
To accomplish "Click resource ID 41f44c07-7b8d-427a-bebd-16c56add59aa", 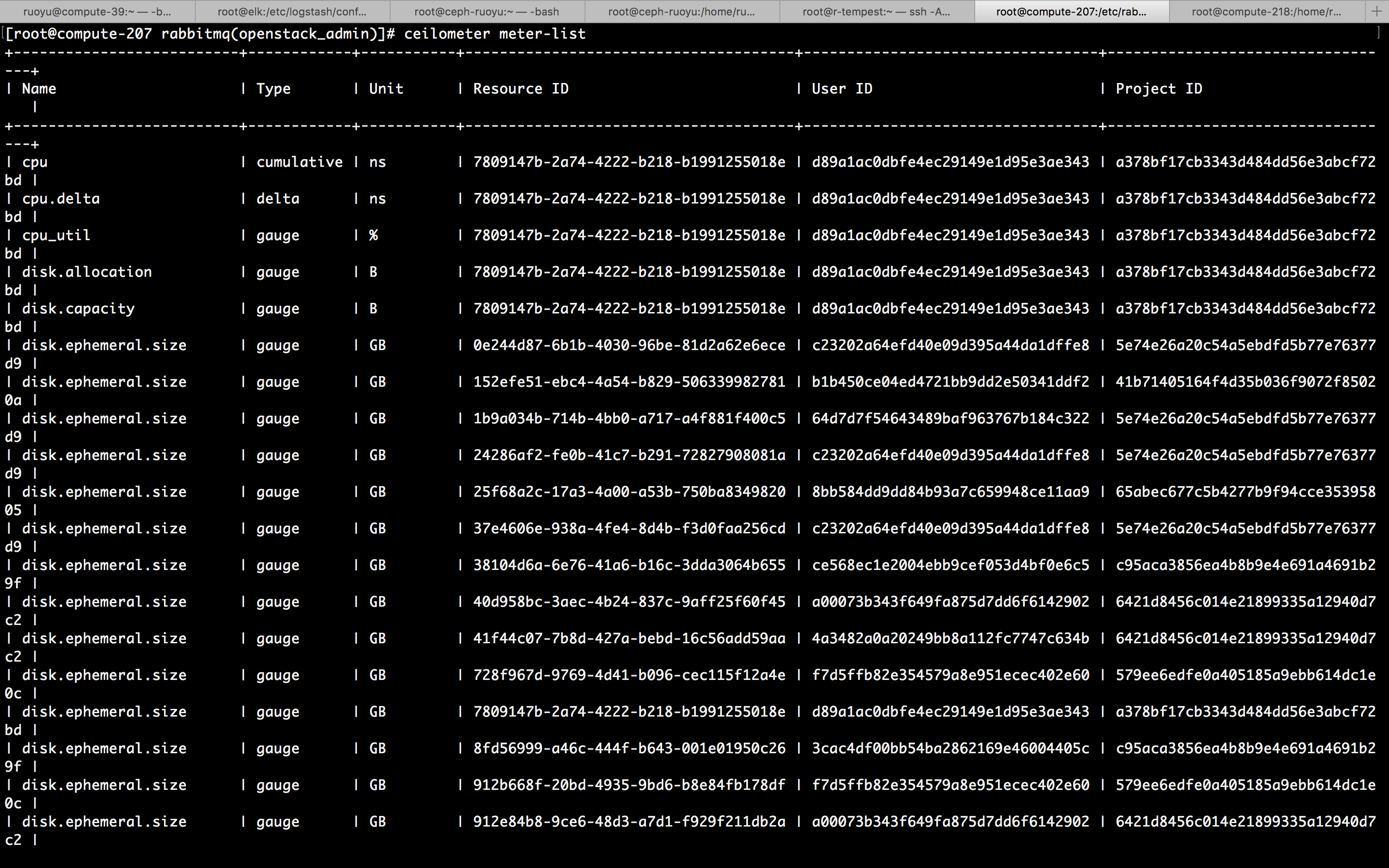I will [x=629, y=639].
